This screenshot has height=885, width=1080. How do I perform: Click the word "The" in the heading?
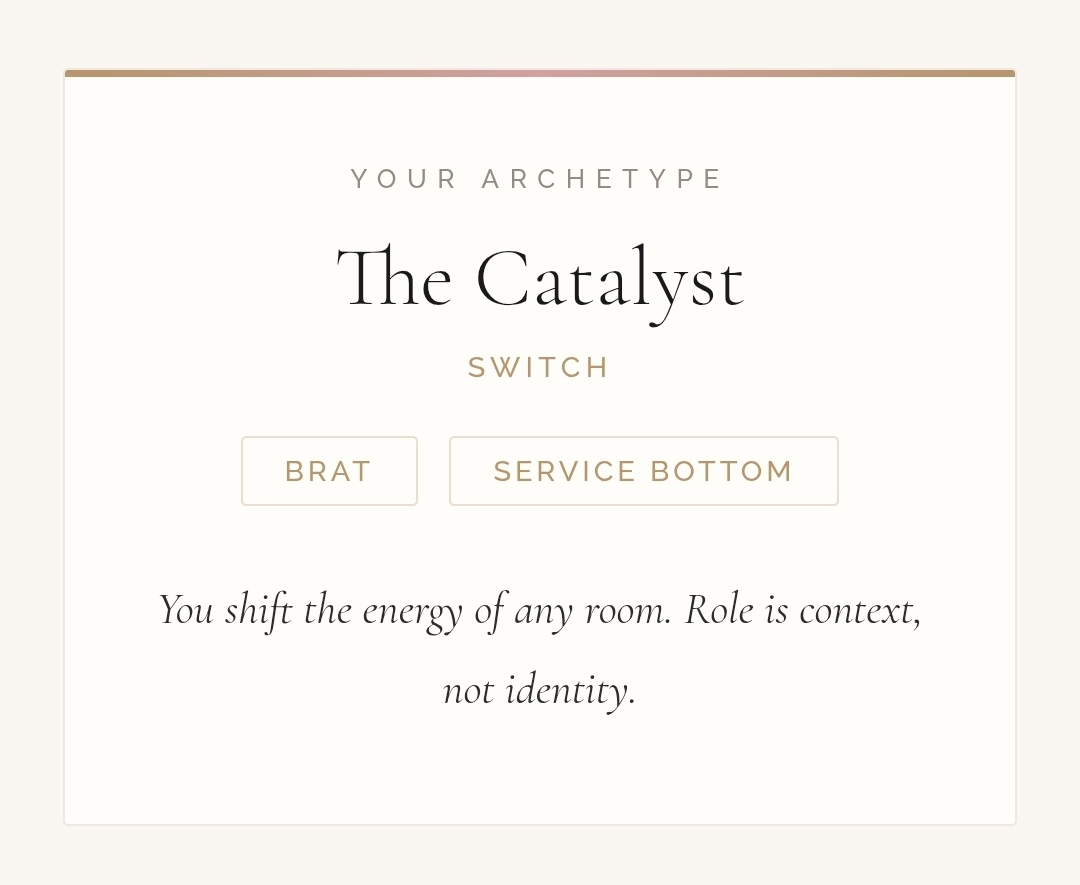pos(395,280)
